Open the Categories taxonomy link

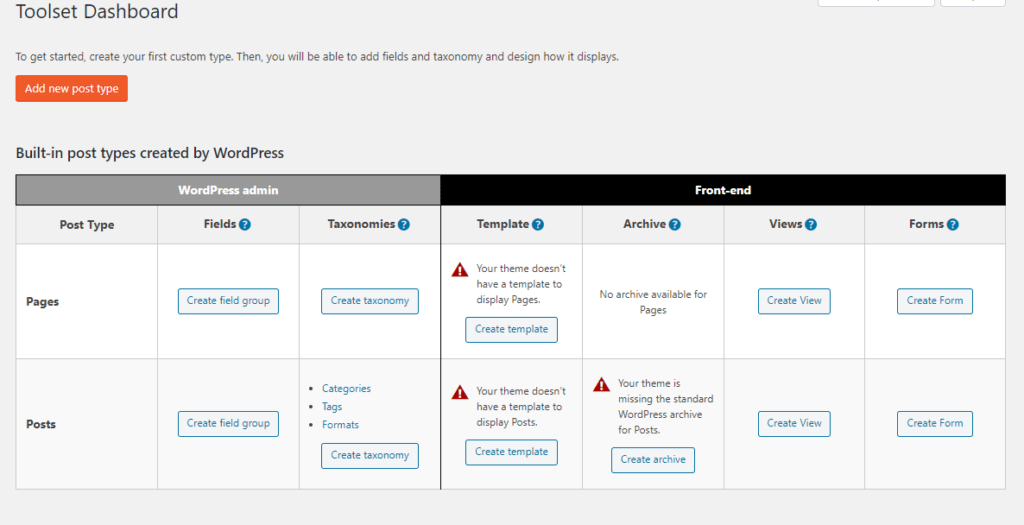[346, 389]
